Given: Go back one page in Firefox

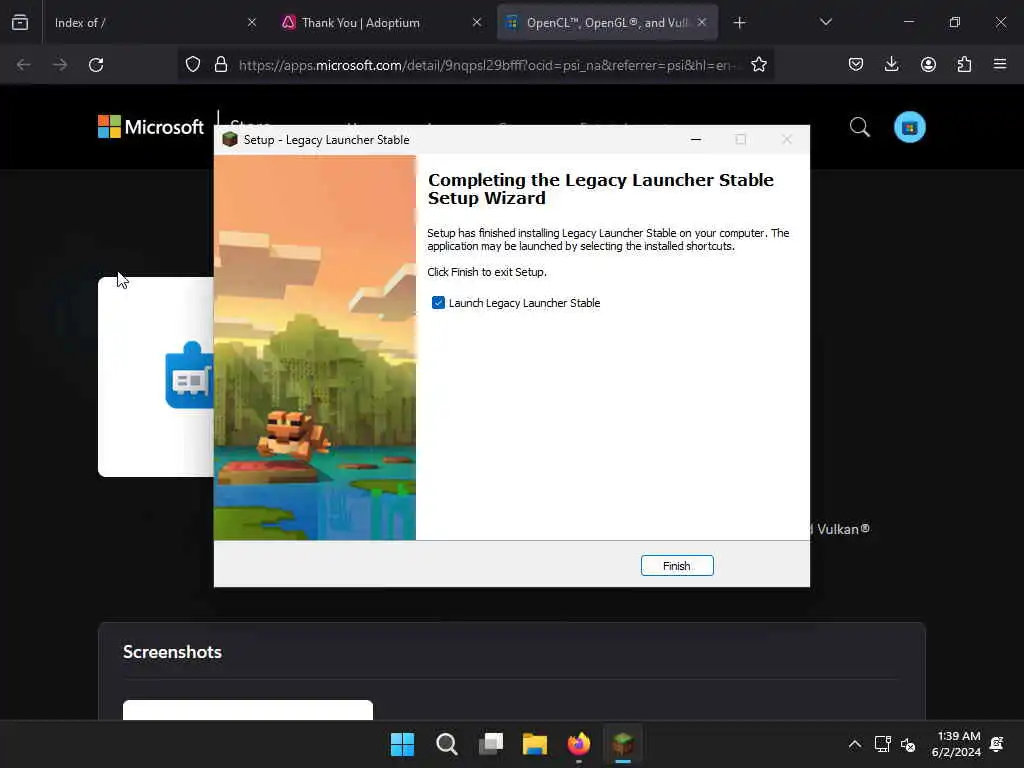Looking at the screenshot, I should tap(24, 65).
